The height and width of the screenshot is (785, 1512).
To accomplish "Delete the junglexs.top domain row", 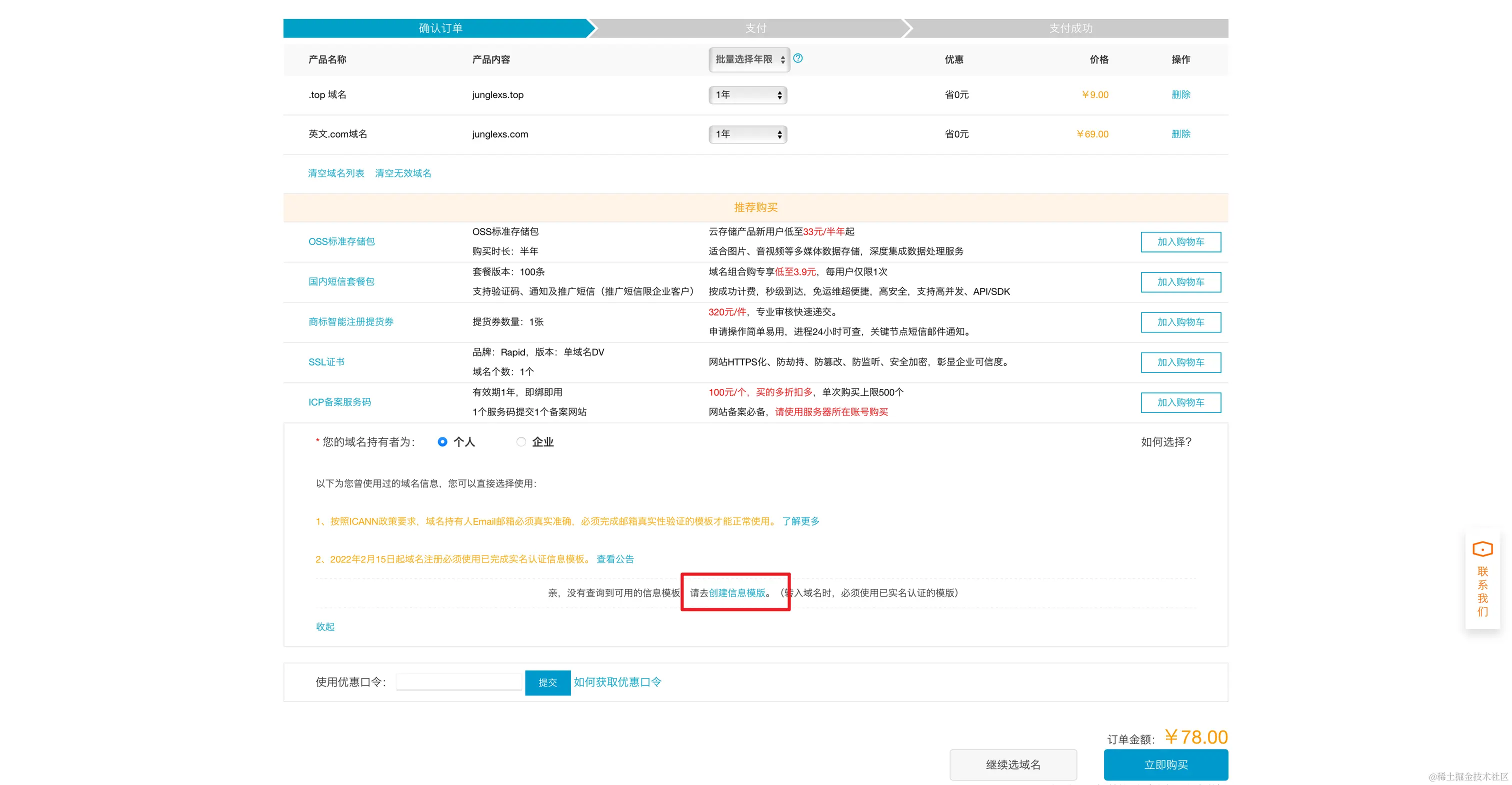I will pyautogui.click(x=1180, y=94).
